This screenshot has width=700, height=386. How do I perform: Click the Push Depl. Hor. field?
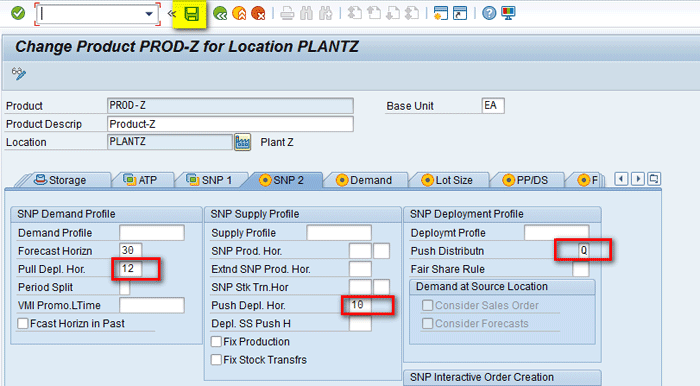[x=360, y=305]
